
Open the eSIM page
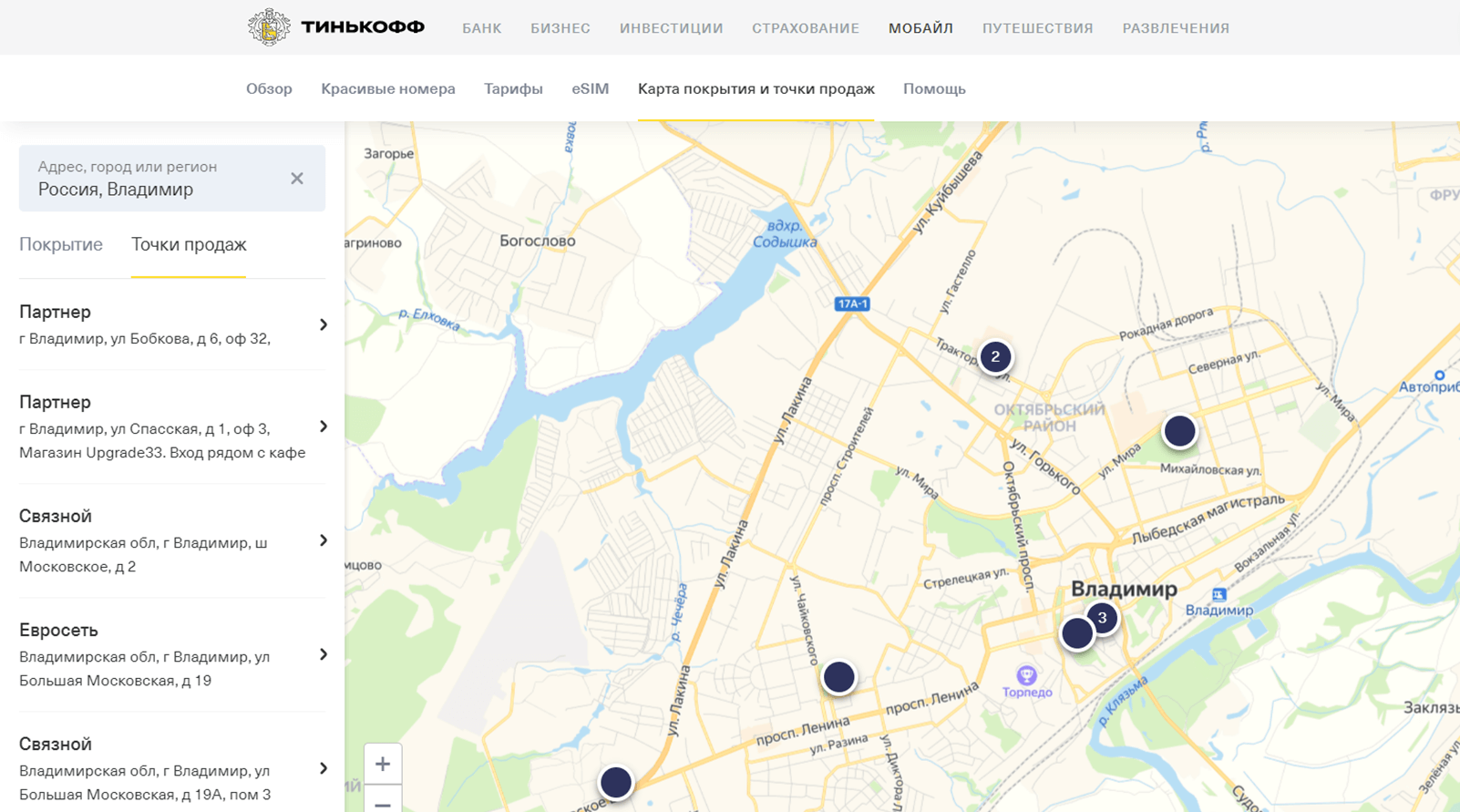[x=591, y=88]
